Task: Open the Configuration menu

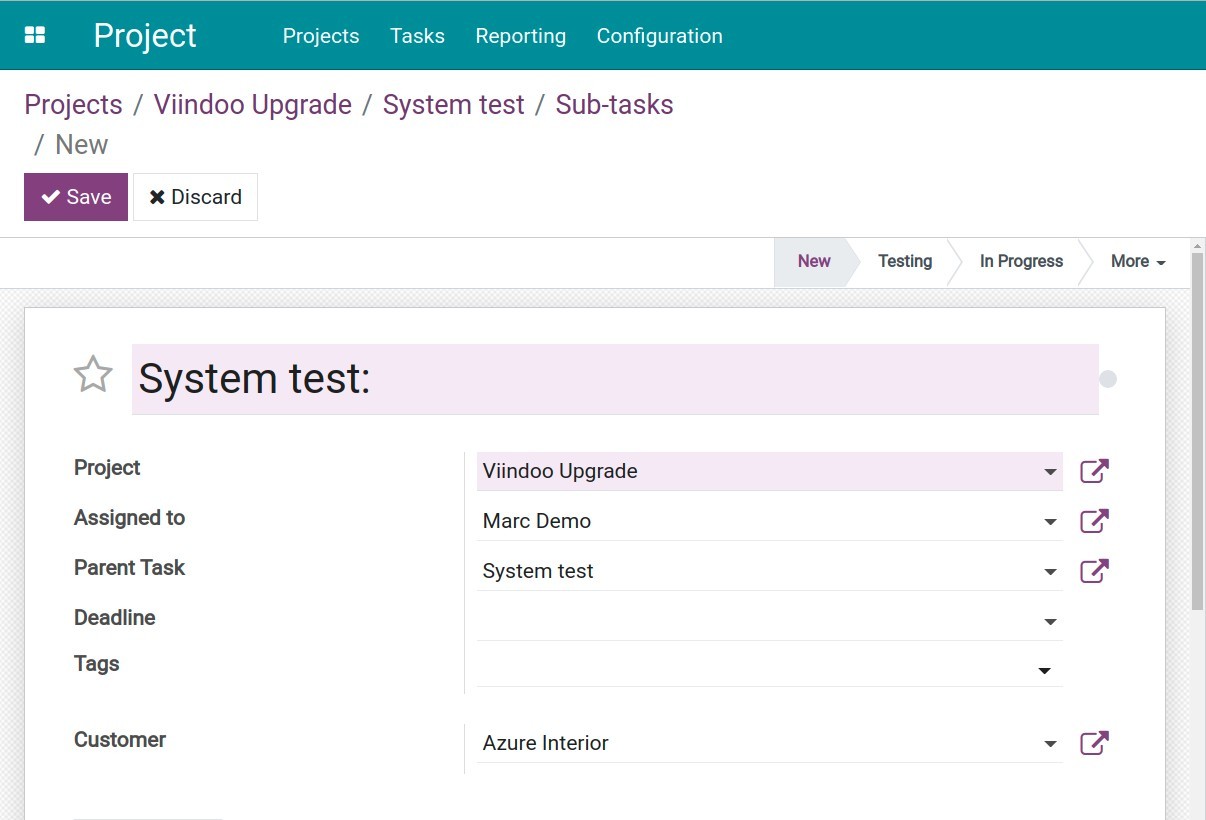Action: point(659,36)
